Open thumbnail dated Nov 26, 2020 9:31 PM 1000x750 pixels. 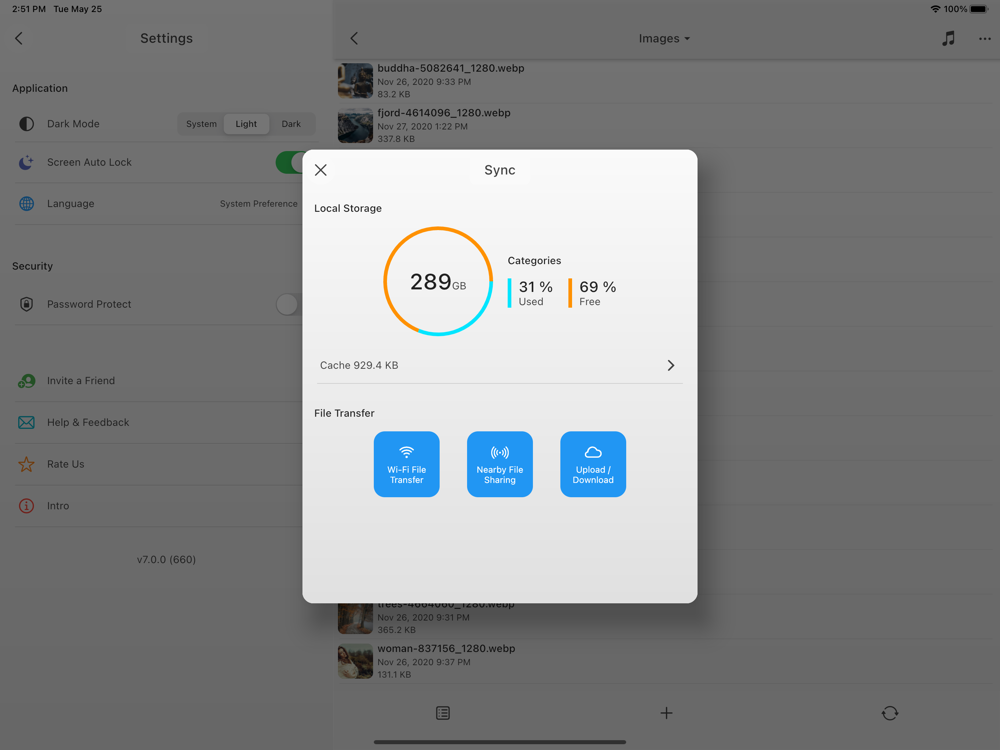[x=355, y=619]
